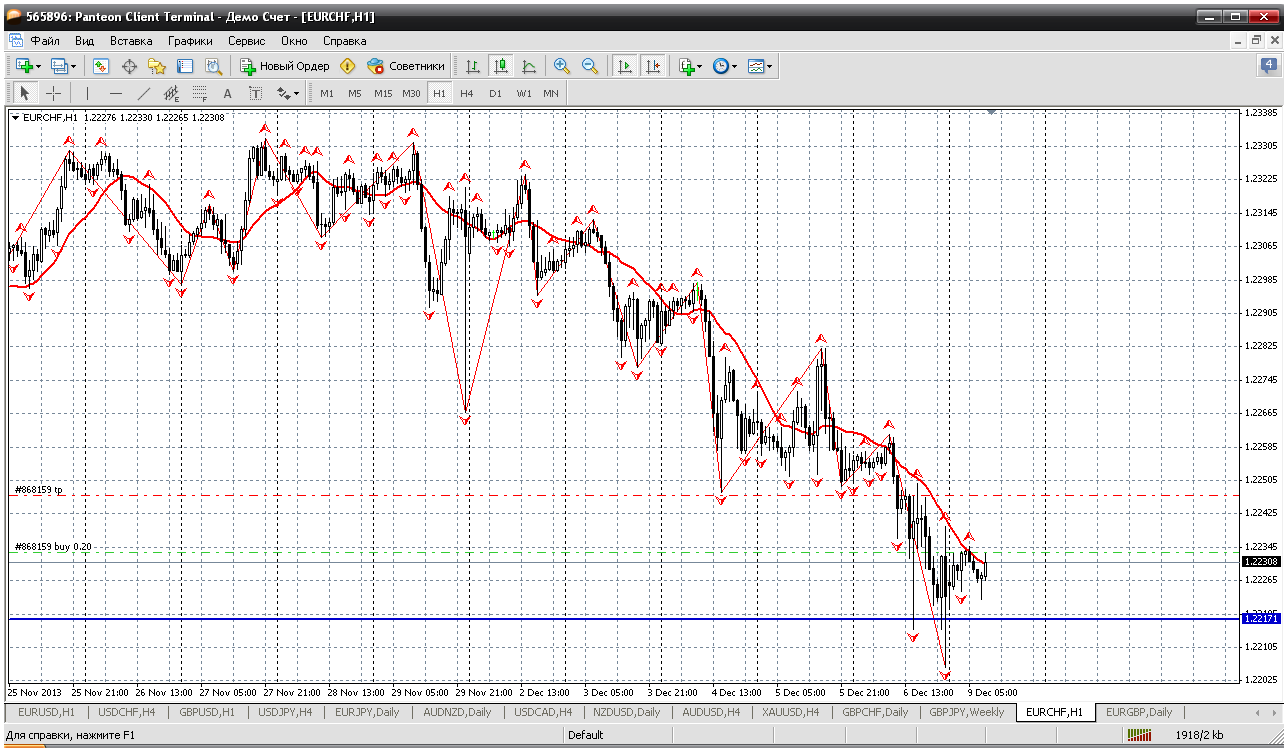The image size is (1288, 748).
Task: Select the Fibonacci retracement tool
Action: tap(199, 93)
